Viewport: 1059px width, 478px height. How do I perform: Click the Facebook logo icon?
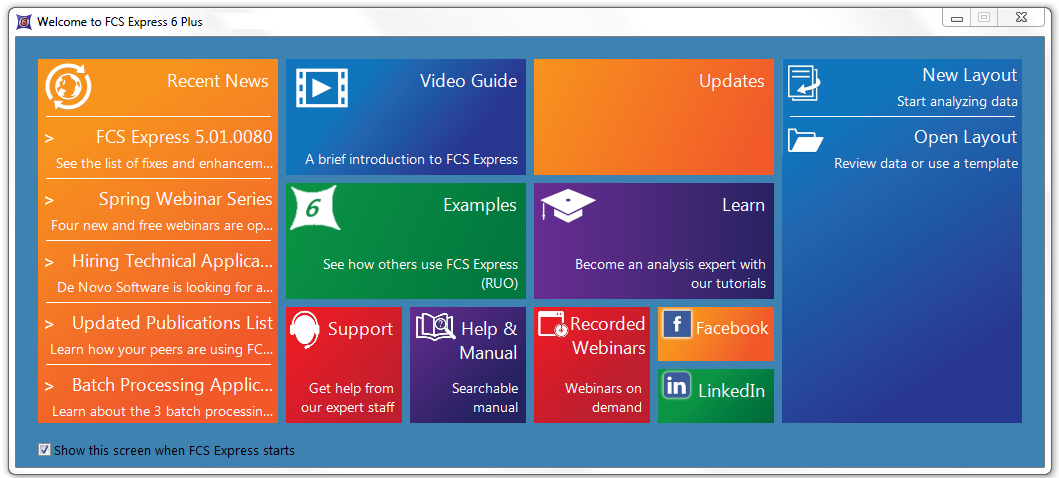pyautogui.click(x=677, y=324)
